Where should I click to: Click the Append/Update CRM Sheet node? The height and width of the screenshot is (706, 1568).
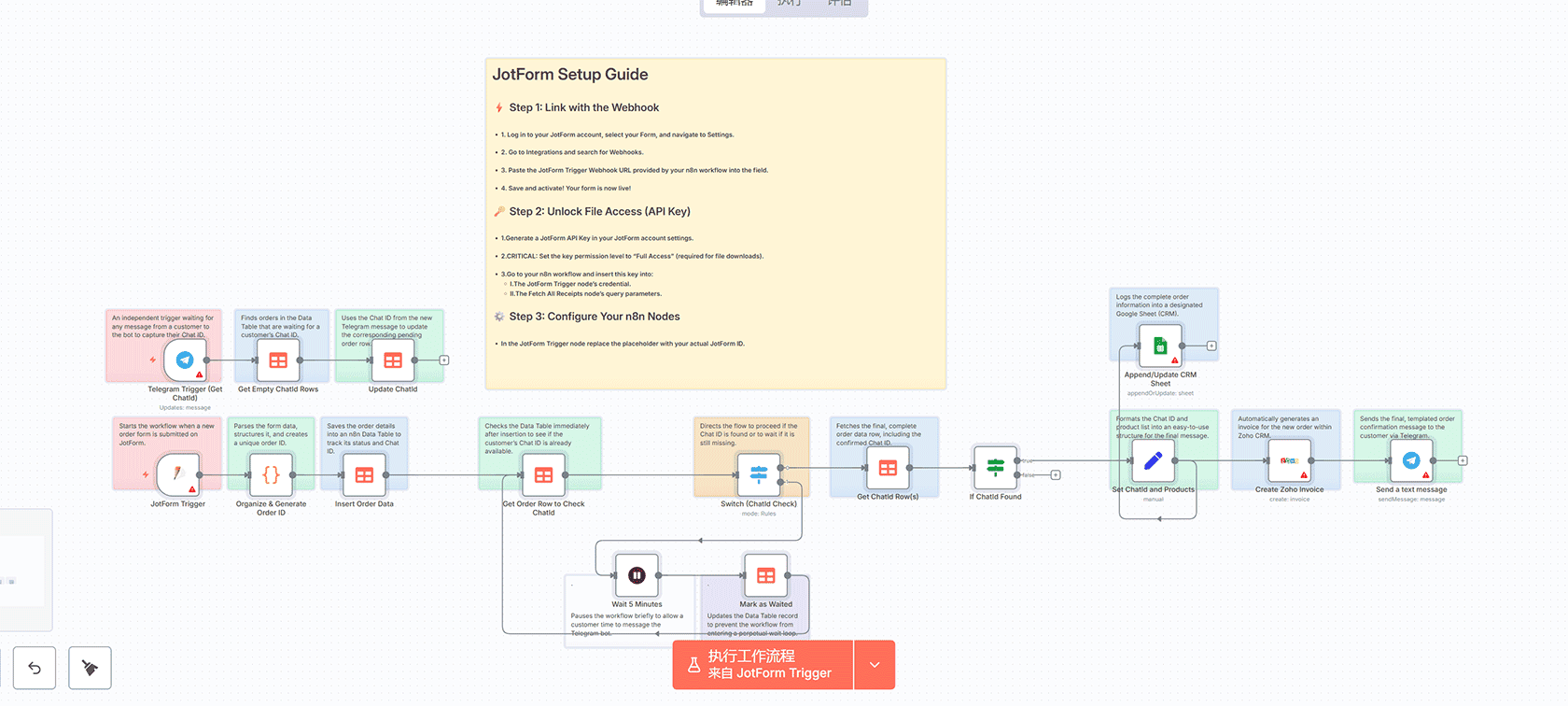pyautogui.click(x=1160, y=346)
